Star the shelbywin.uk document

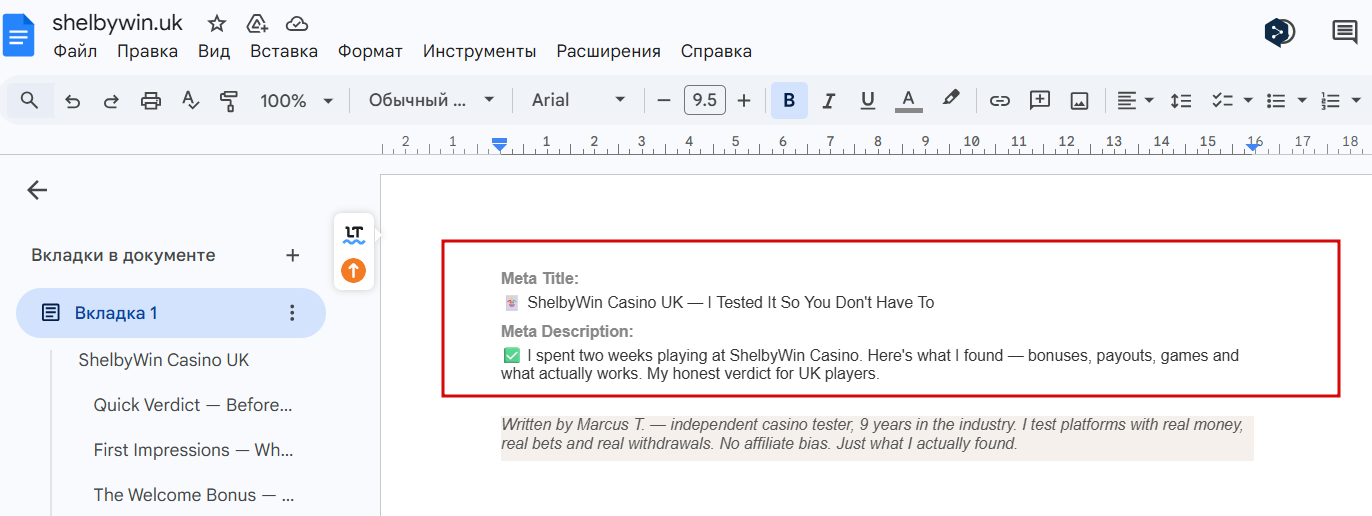[x=217, y=23]
